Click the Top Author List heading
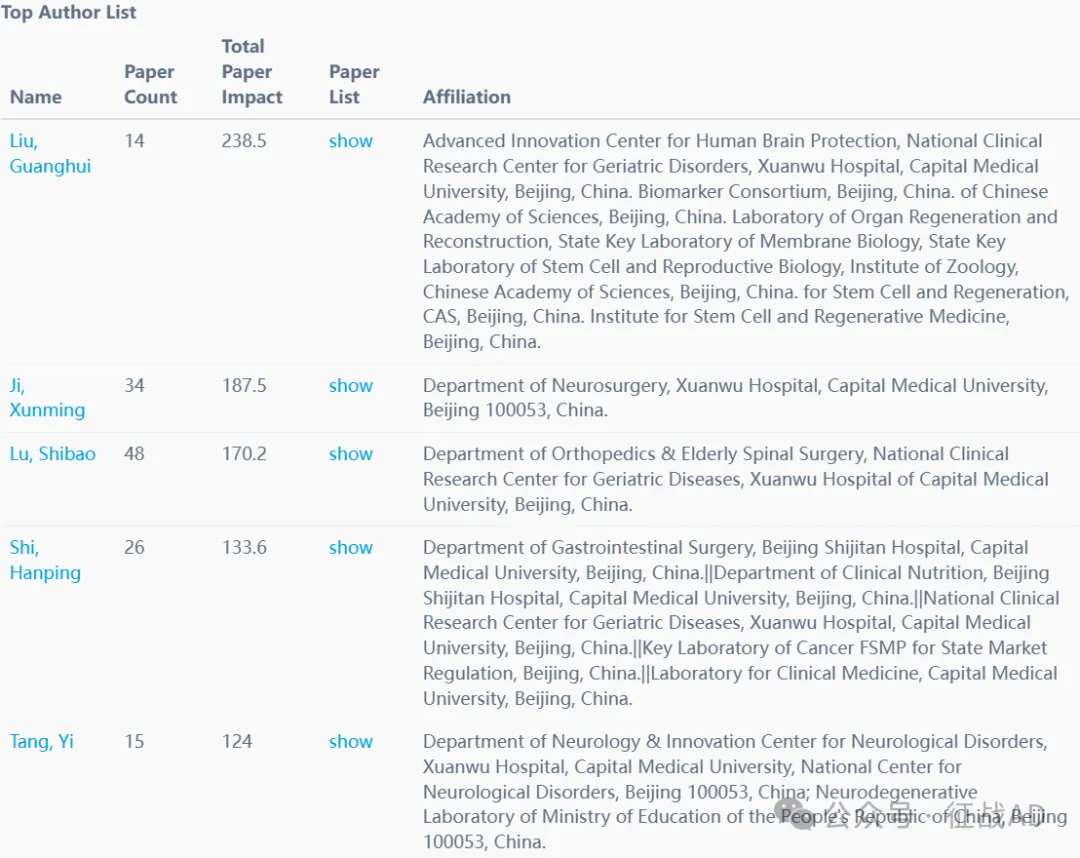This screenshot has height=858, width=1080. coord(68,12)
